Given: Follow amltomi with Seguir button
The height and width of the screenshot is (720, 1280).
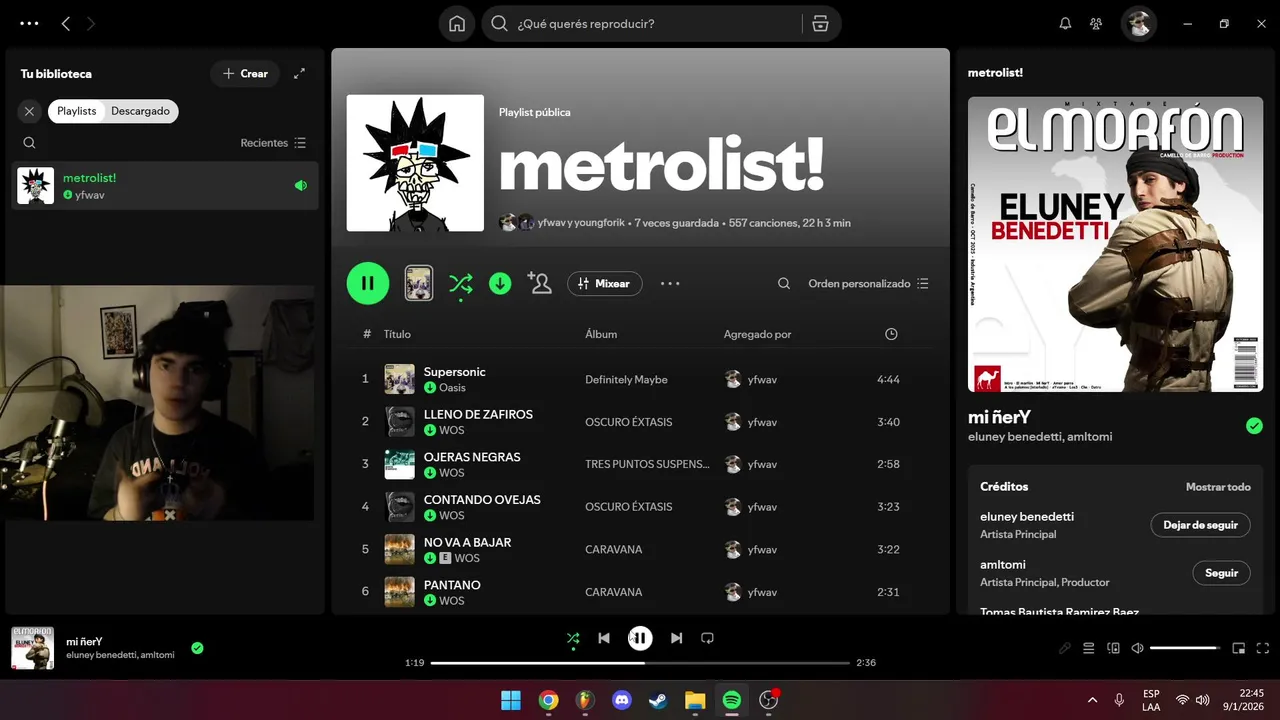Looking at the screenshot, I should (1221, 573).
